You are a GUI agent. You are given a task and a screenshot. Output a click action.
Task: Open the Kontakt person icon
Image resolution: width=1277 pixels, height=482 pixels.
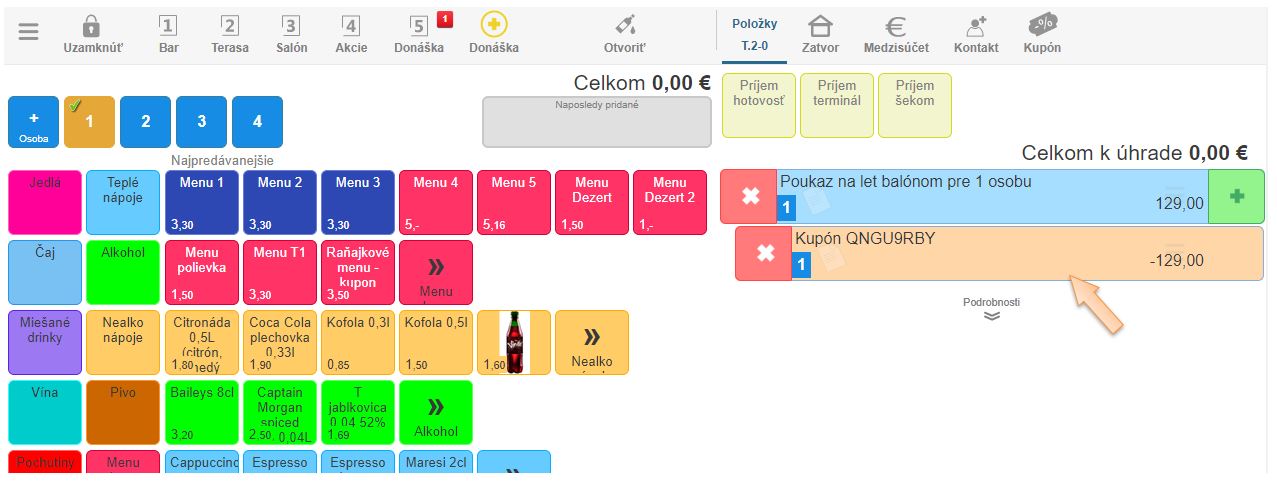pos(976,27)
